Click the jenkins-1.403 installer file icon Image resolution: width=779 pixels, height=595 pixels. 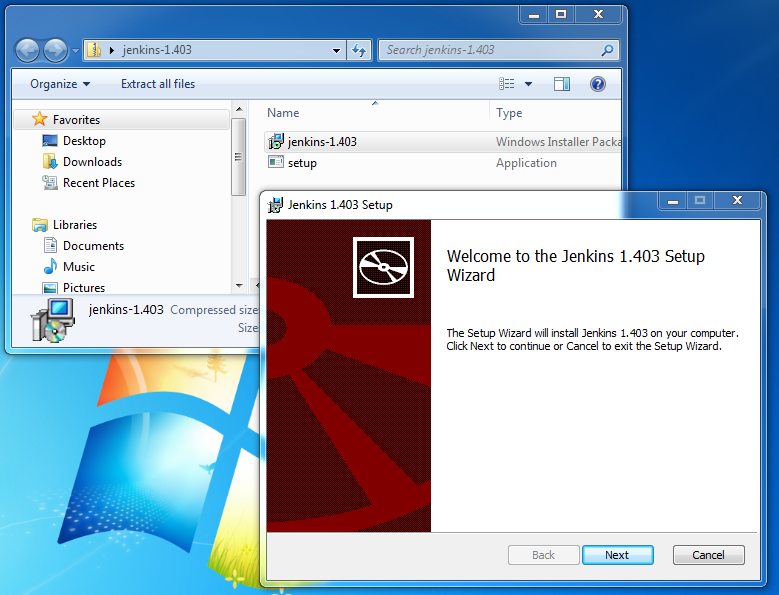[x=276, y=142]
